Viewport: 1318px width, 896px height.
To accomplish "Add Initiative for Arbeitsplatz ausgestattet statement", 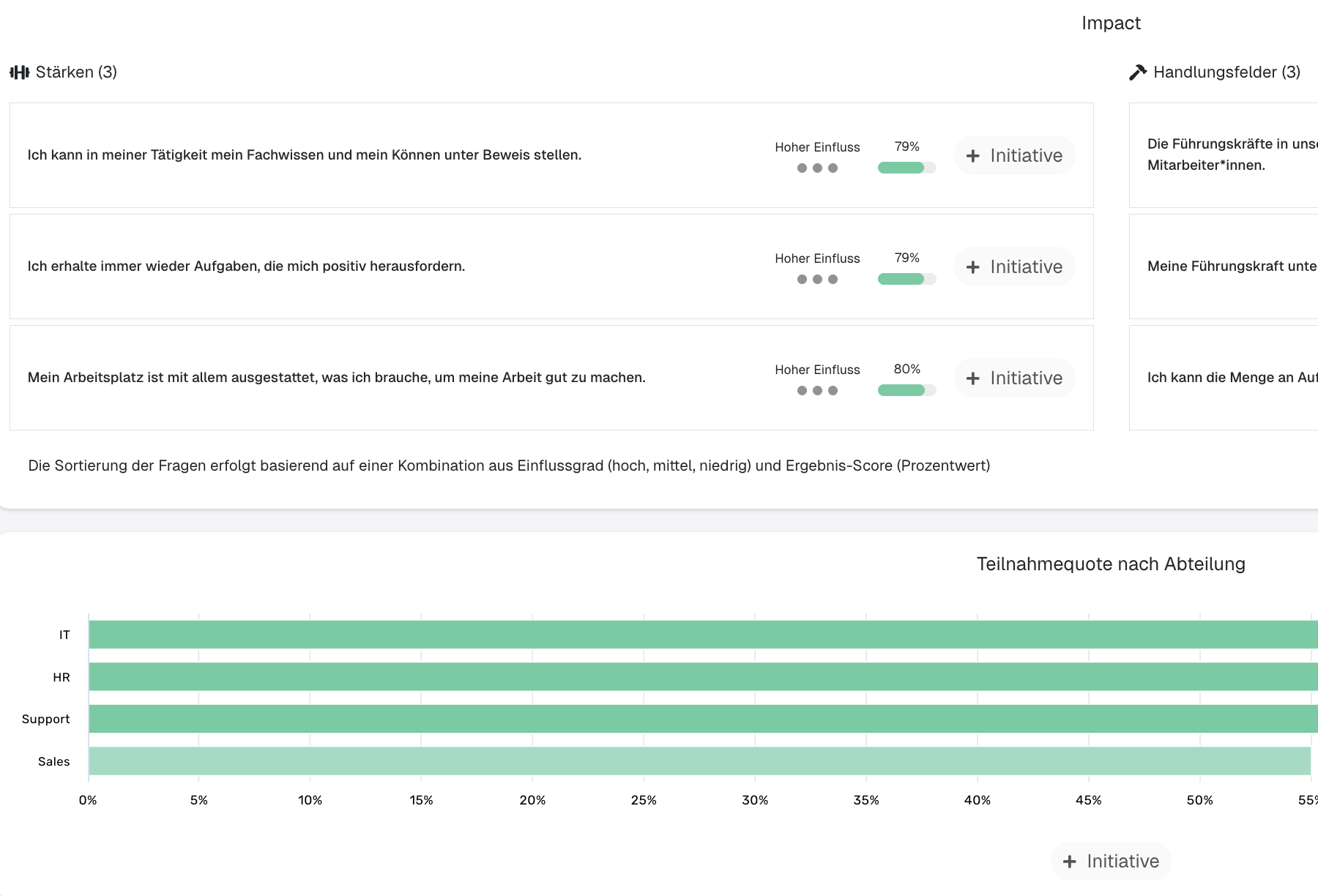I will 1014,378.
